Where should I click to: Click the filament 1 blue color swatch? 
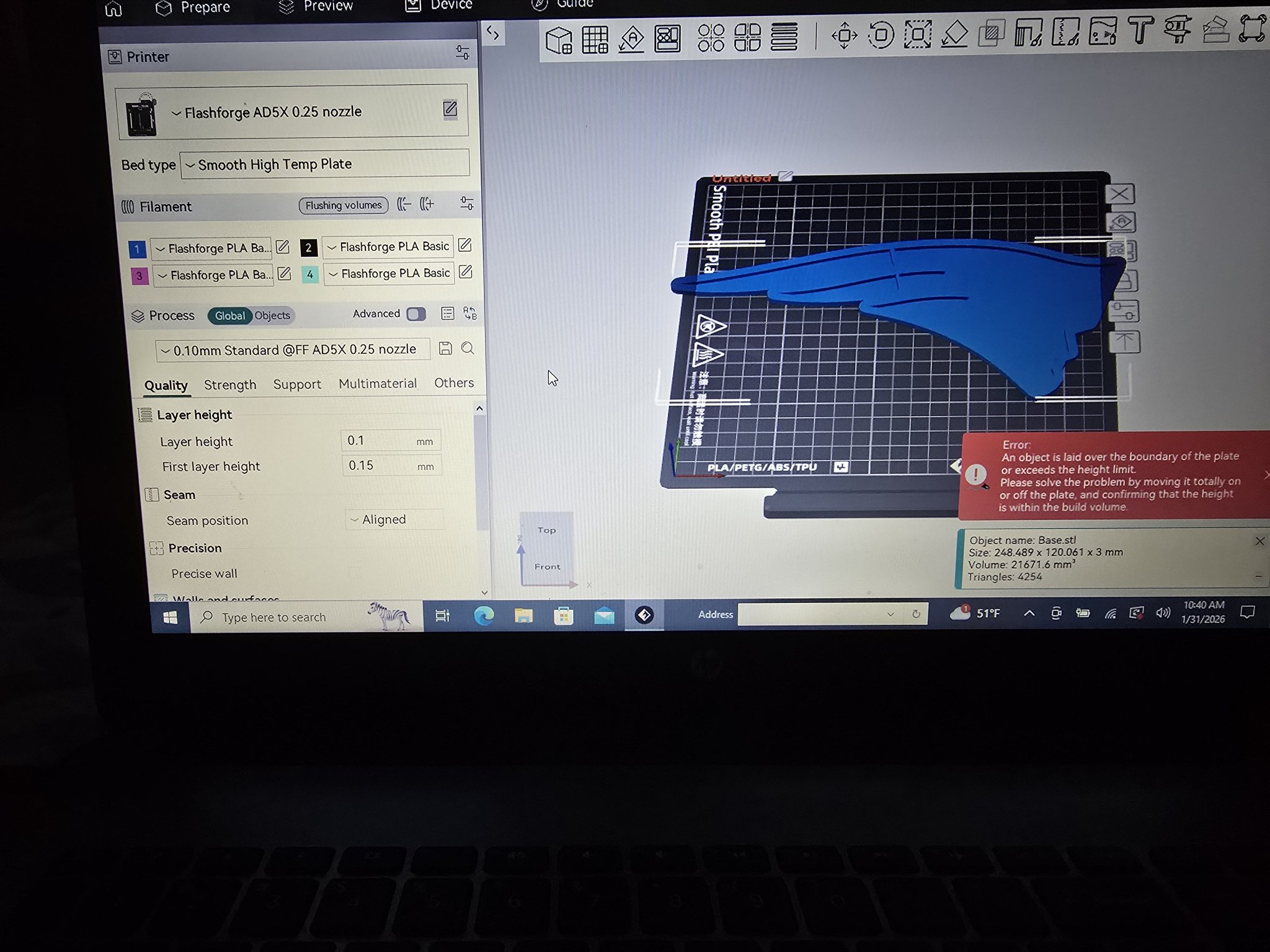click(x=137, y=249)
